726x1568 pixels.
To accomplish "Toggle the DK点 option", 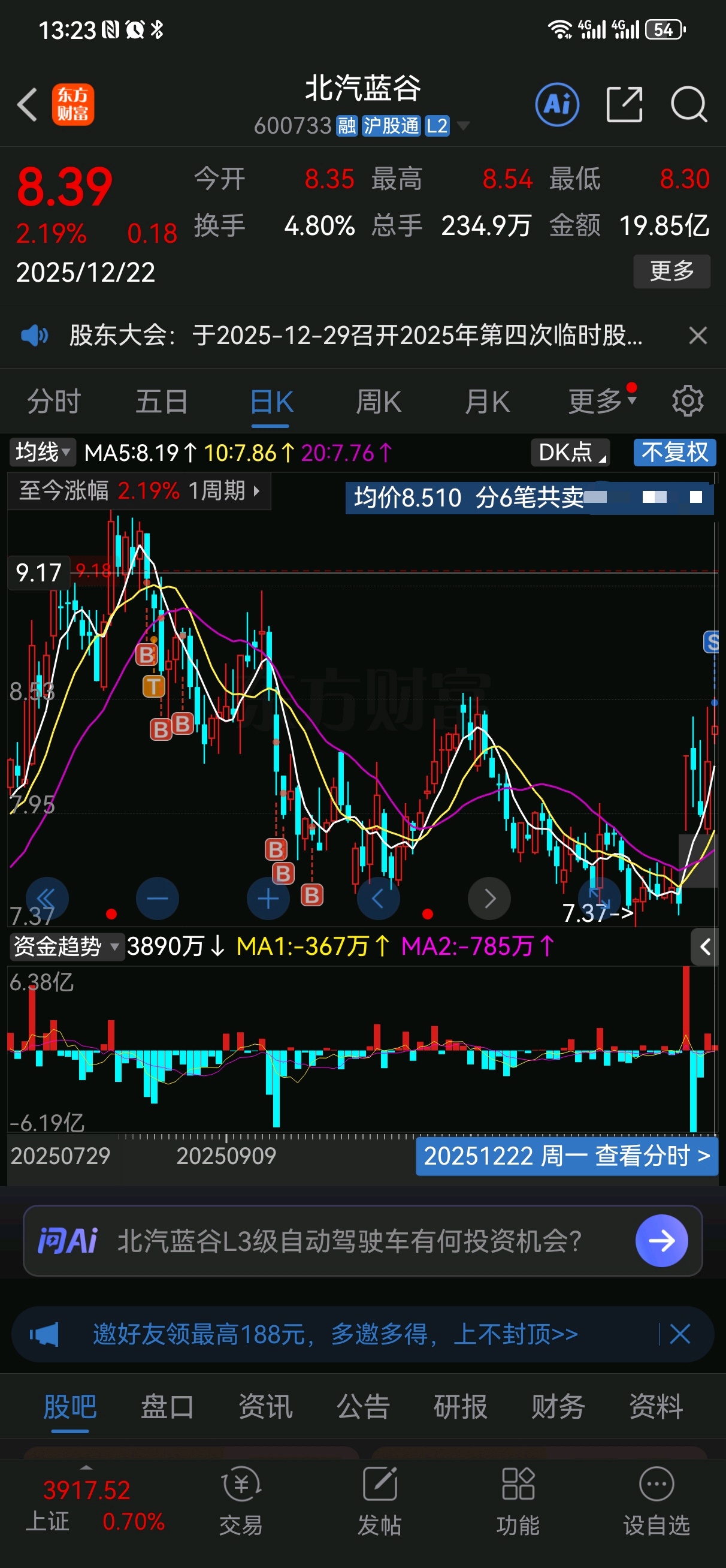I will [x=570, y=453].
